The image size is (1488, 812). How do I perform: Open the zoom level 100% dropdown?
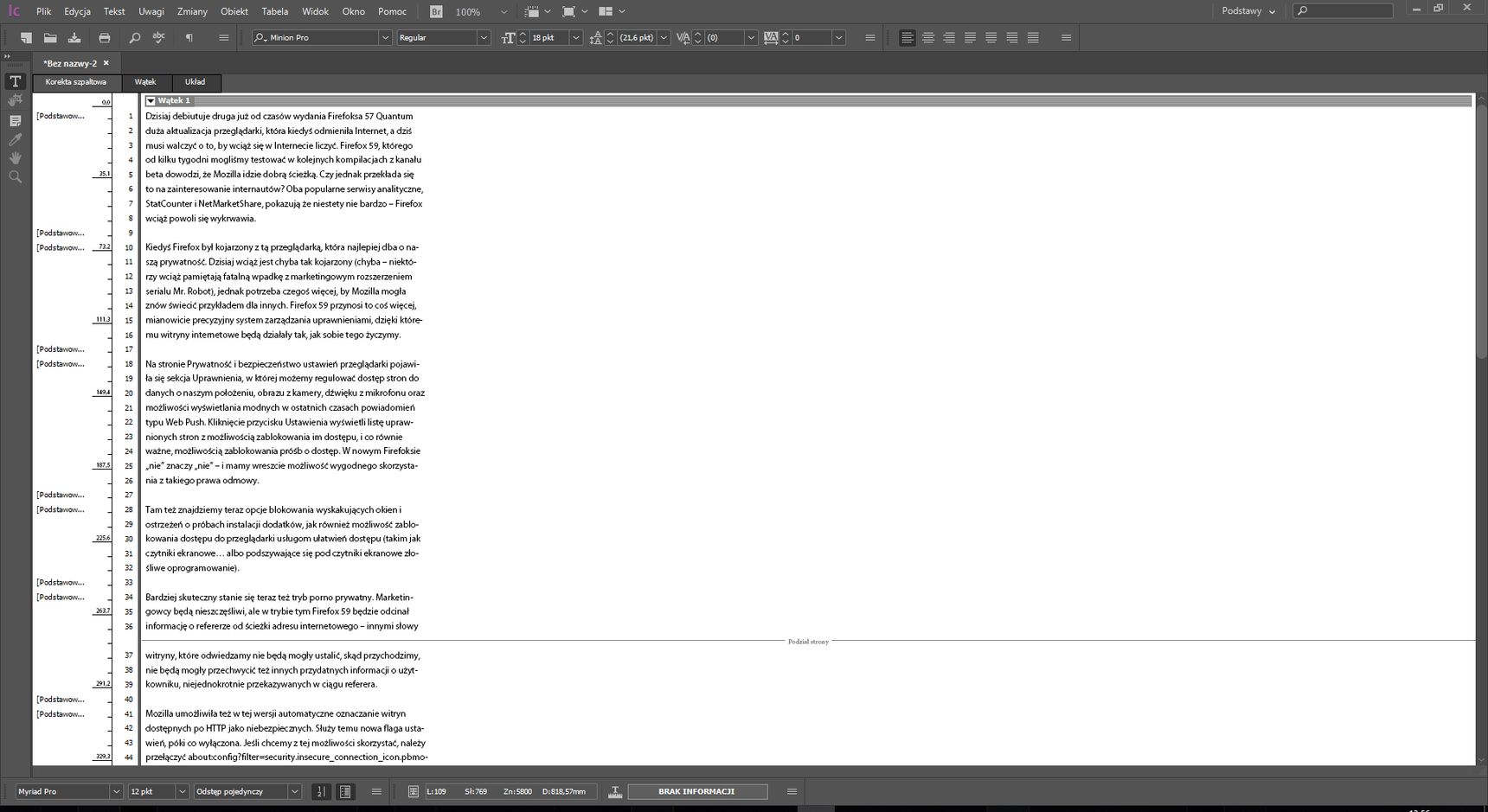pyautogui.click(x=503, y=12)
